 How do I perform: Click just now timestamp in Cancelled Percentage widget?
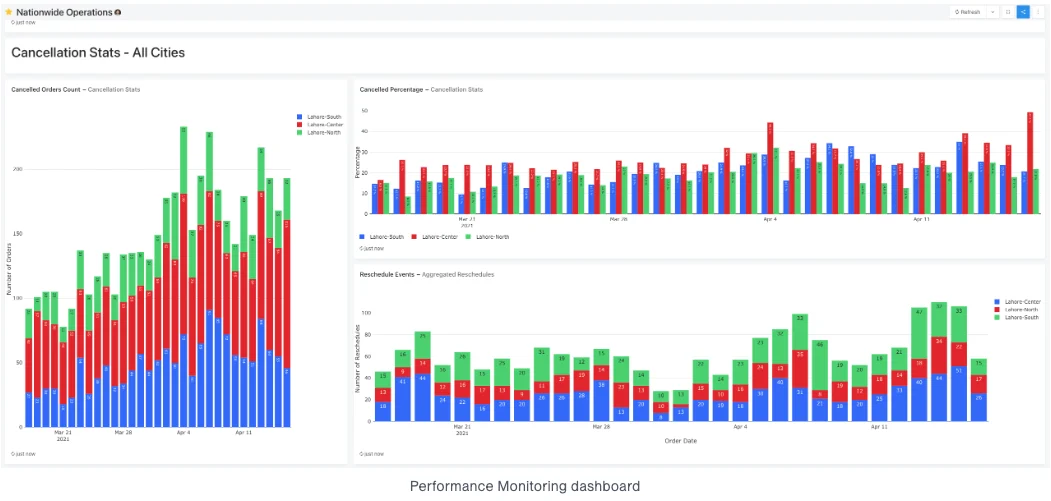[x=371, y=248]
